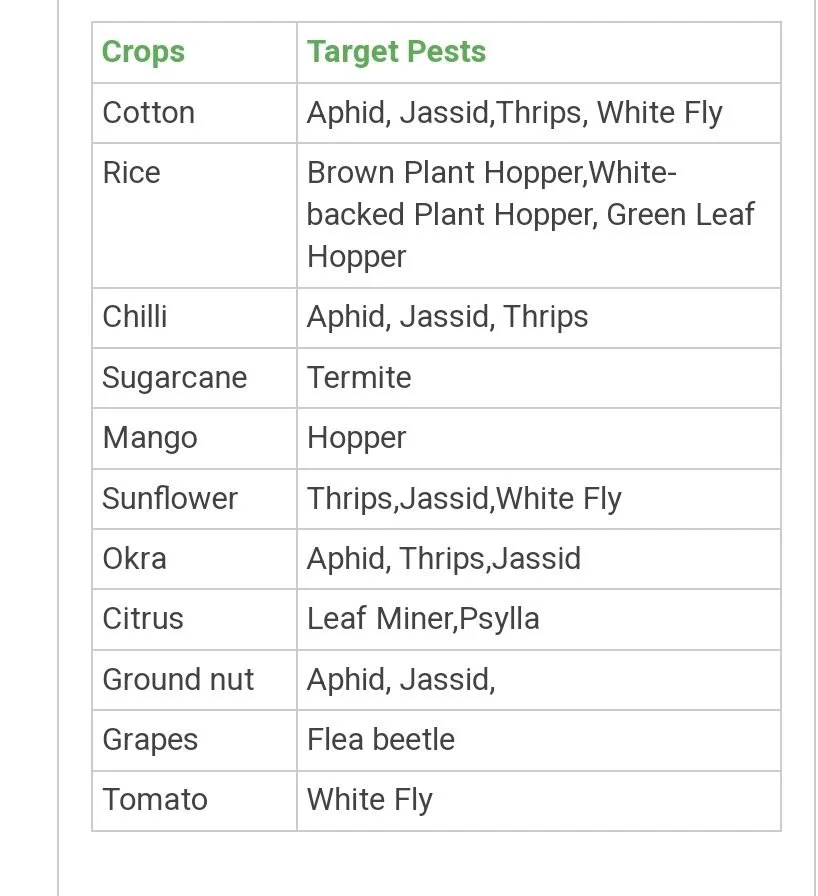
Task: Click the Mango crop cell
Action: [x=150, y=438]
